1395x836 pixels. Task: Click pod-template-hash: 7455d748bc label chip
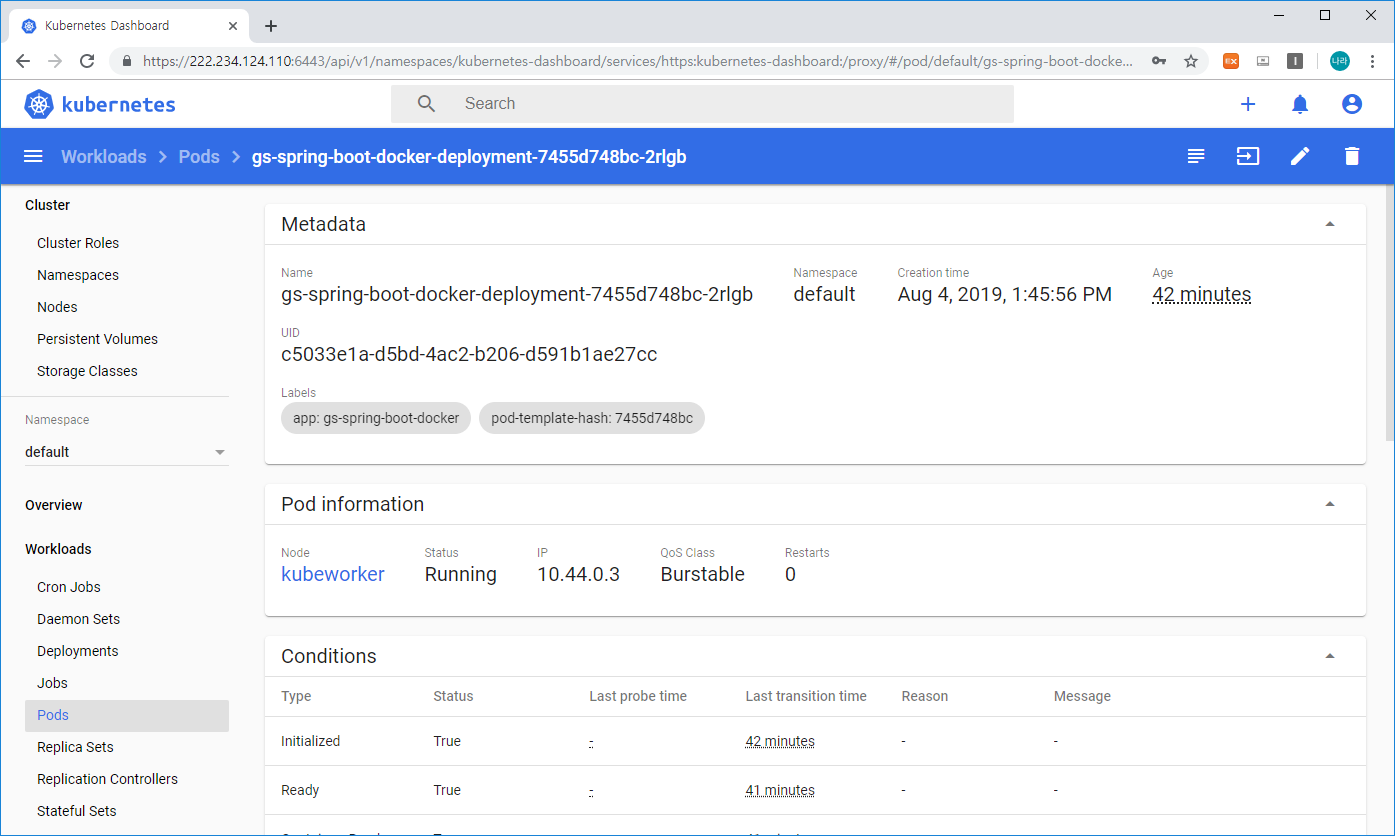[x=592, y=418]
